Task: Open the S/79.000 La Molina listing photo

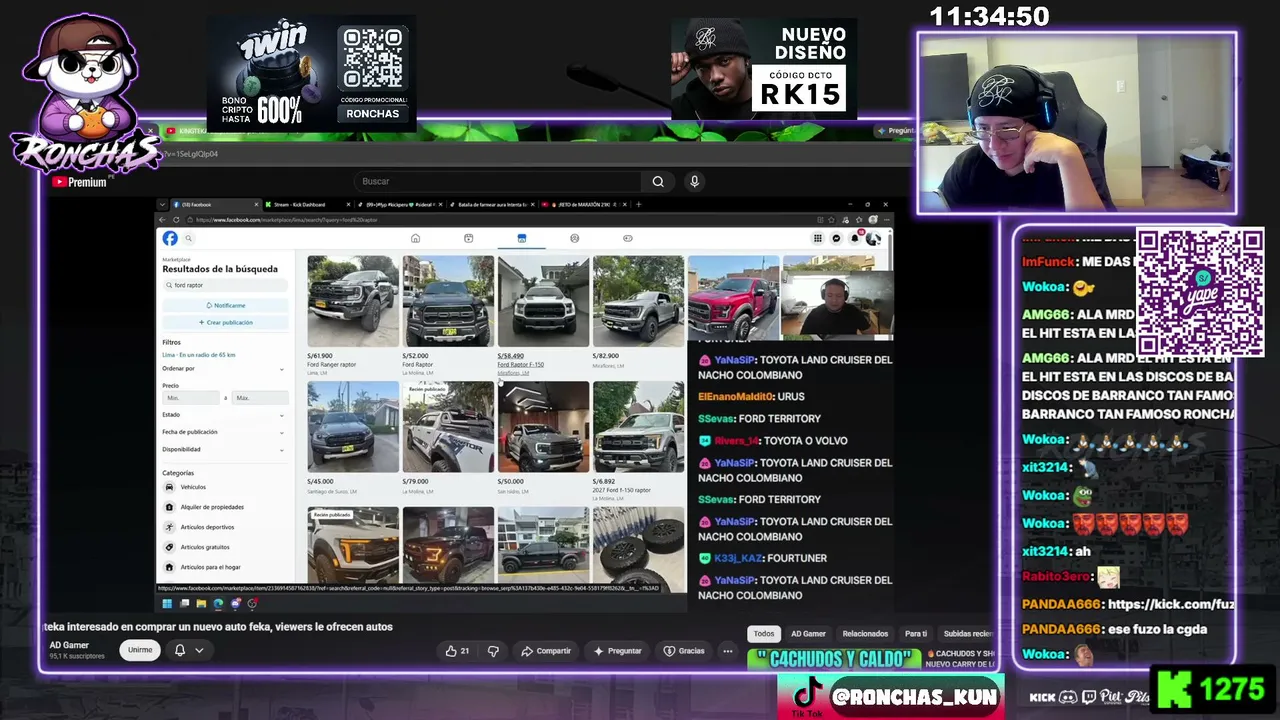Action: 448,427
